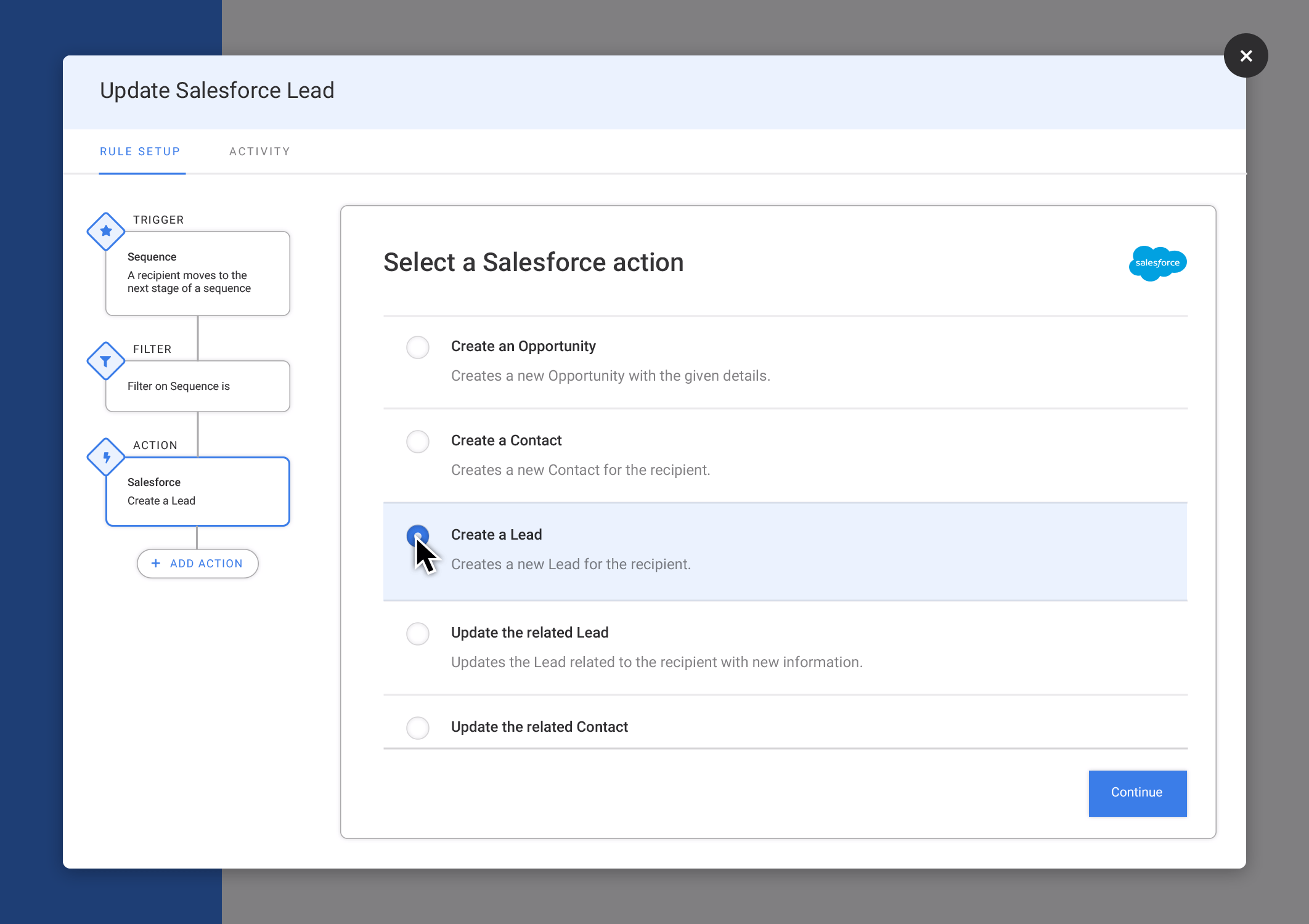
Task: Click 'Updates the Lead related to the recipient' description
Action: 656,662
